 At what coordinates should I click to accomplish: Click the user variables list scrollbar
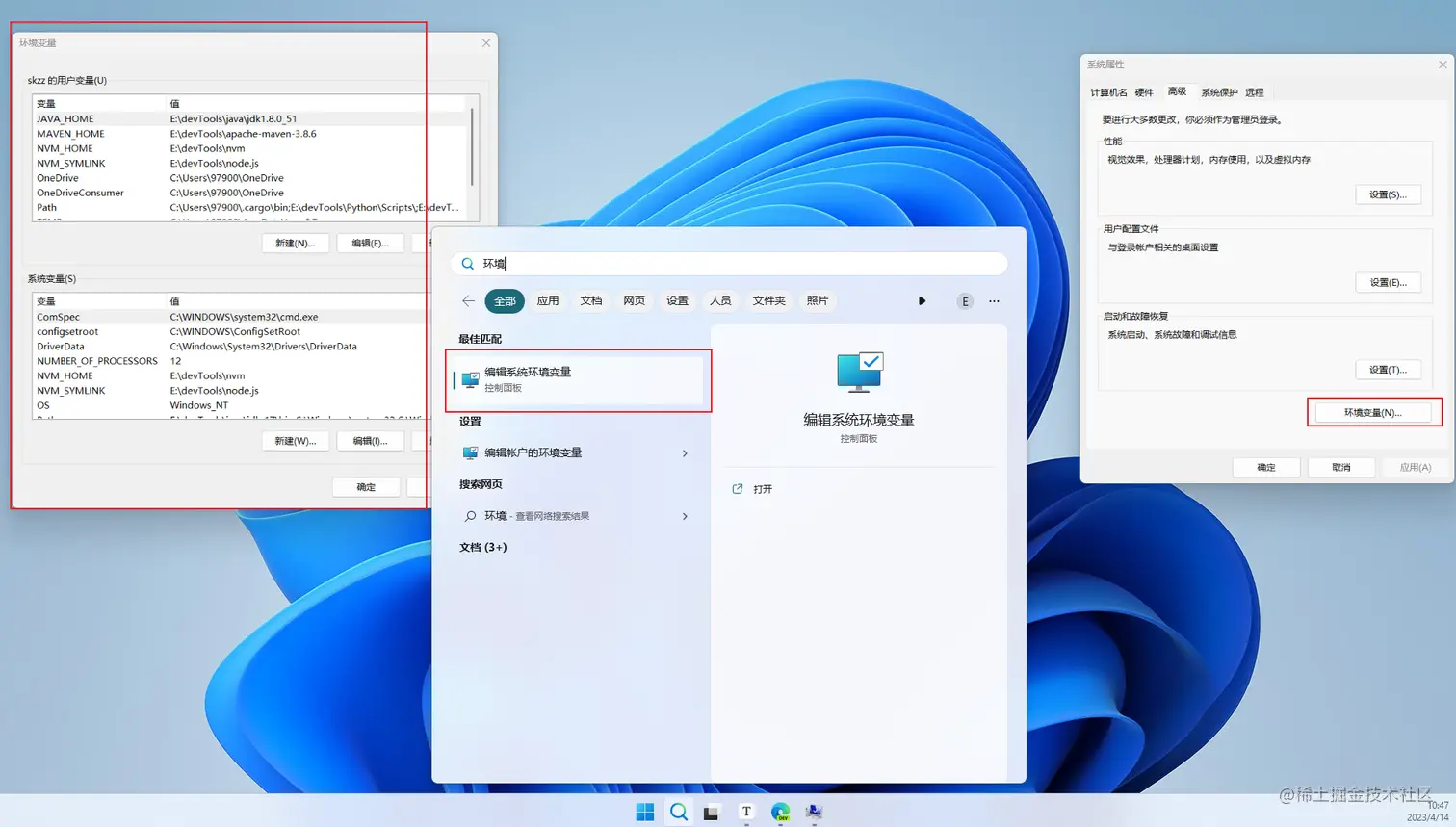point(471,147)
